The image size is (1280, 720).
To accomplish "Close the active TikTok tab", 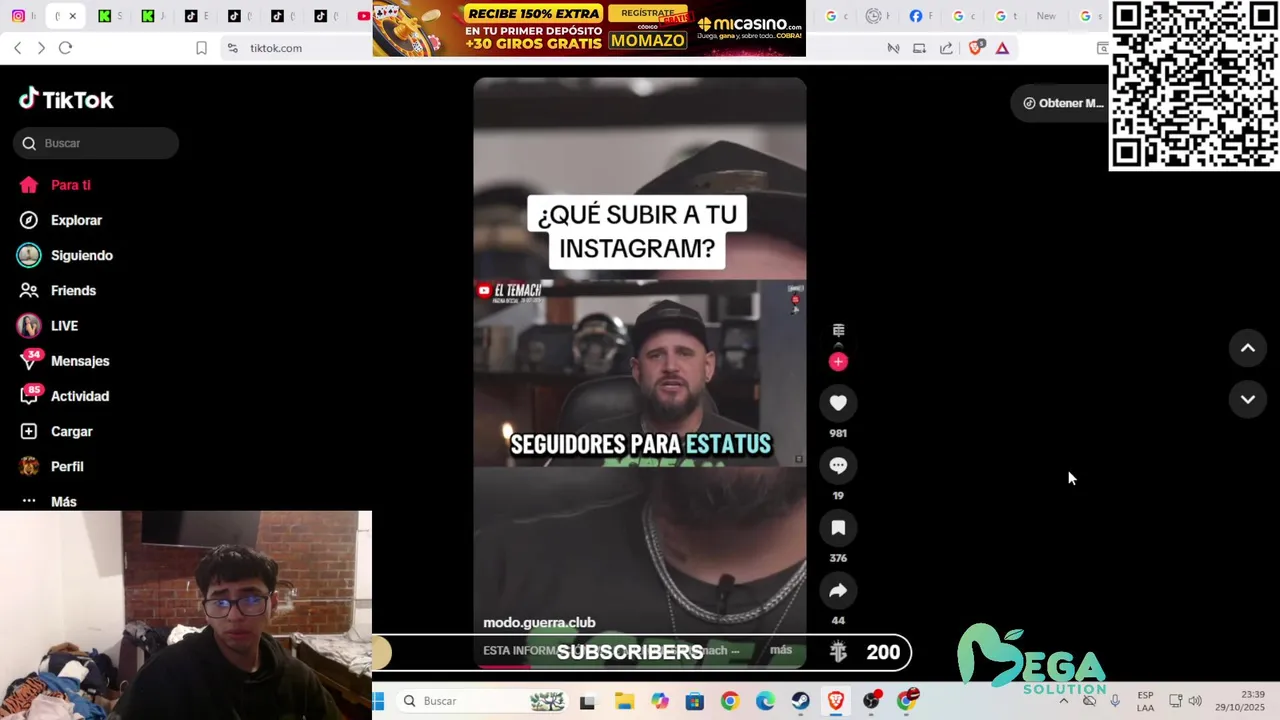I will 72,16.
